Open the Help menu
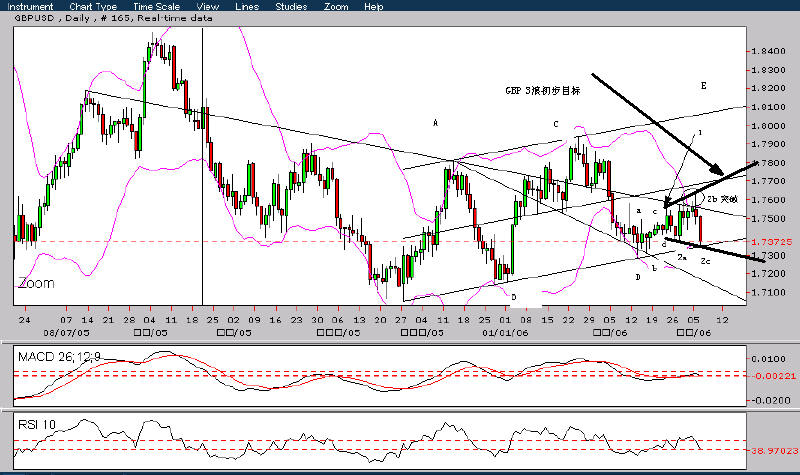This screenshot has width=800, height=475. (373, 7)
